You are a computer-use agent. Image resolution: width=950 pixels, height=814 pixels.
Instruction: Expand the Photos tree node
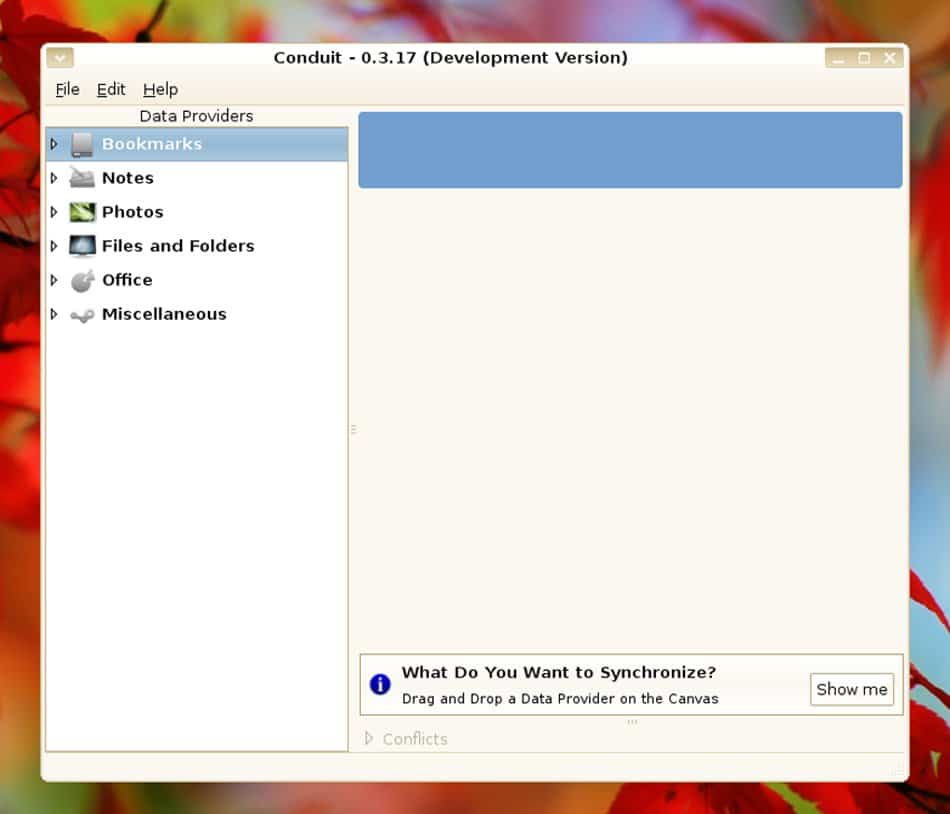54,213
